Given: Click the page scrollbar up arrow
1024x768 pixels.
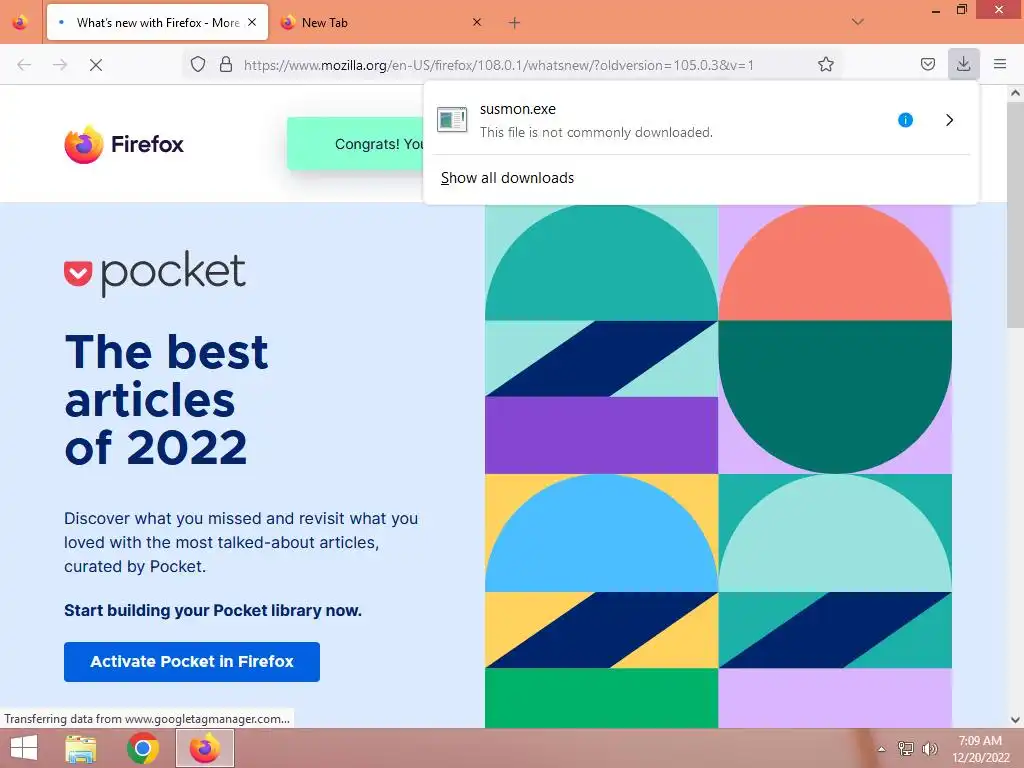Looking at the screenshot, I should pos(1016,93).
